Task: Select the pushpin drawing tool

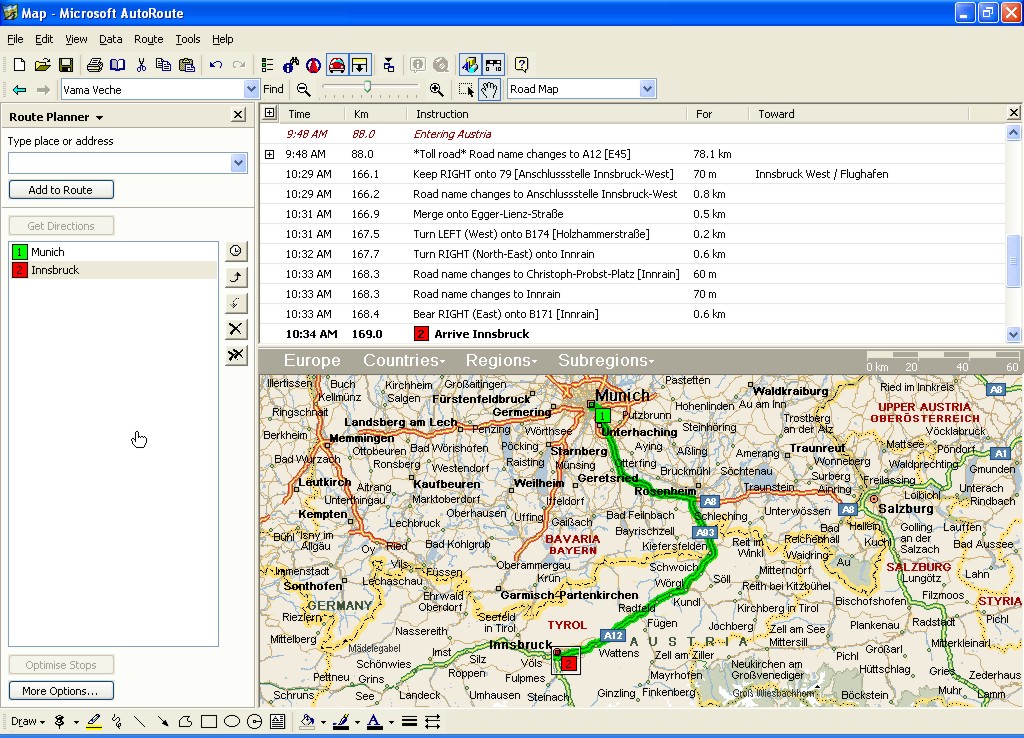Action: 60,721
